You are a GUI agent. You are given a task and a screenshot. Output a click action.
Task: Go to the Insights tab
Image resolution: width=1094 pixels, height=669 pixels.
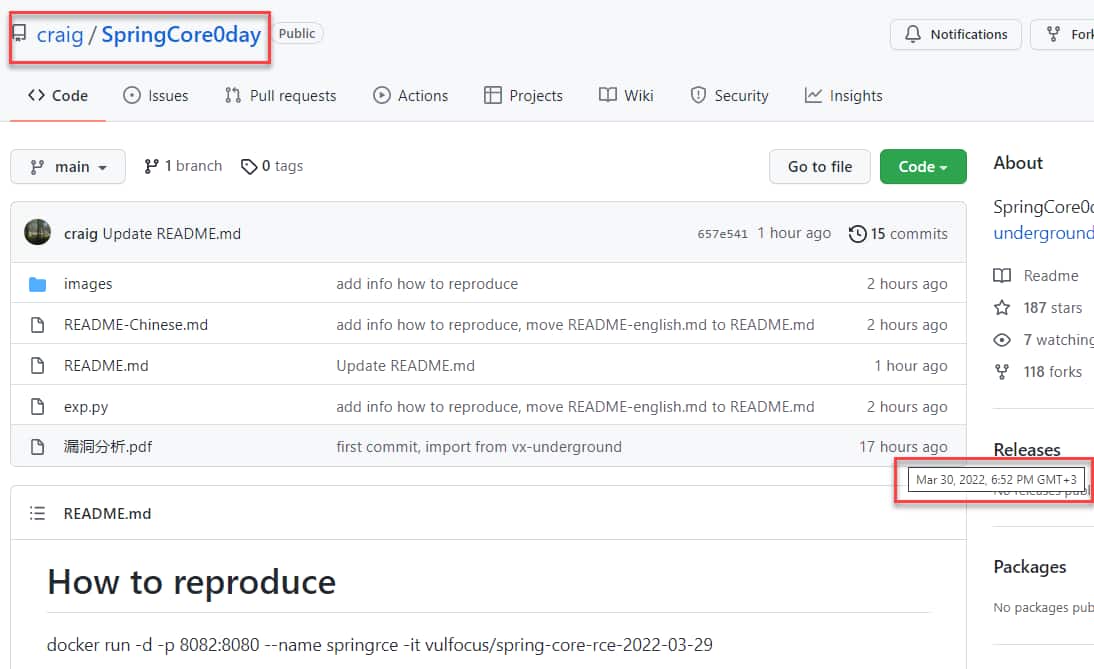pyautogui.click(x=843, y=96)
